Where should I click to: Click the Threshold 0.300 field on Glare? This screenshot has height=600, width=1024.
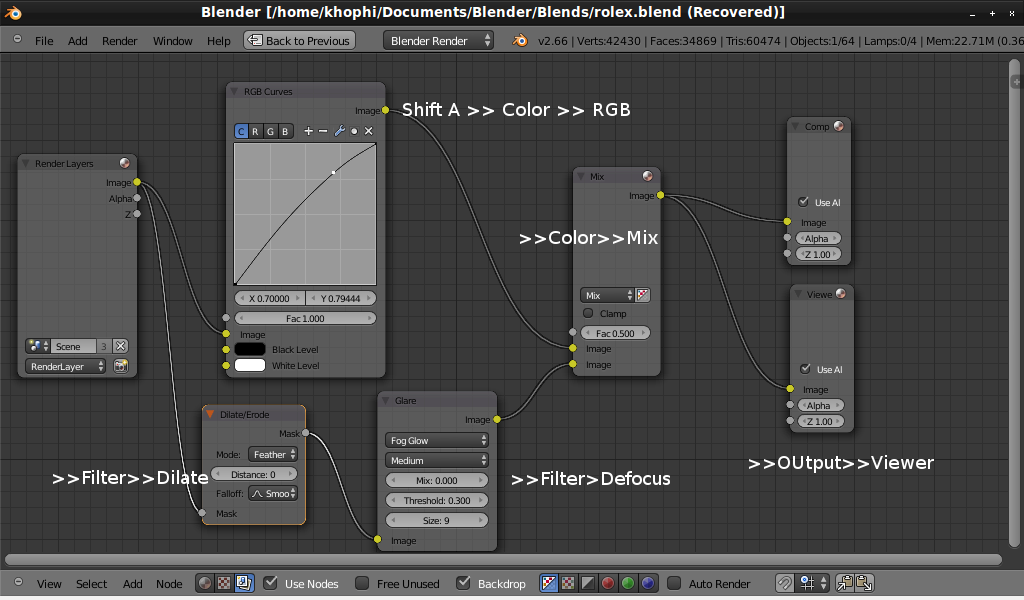437,501
